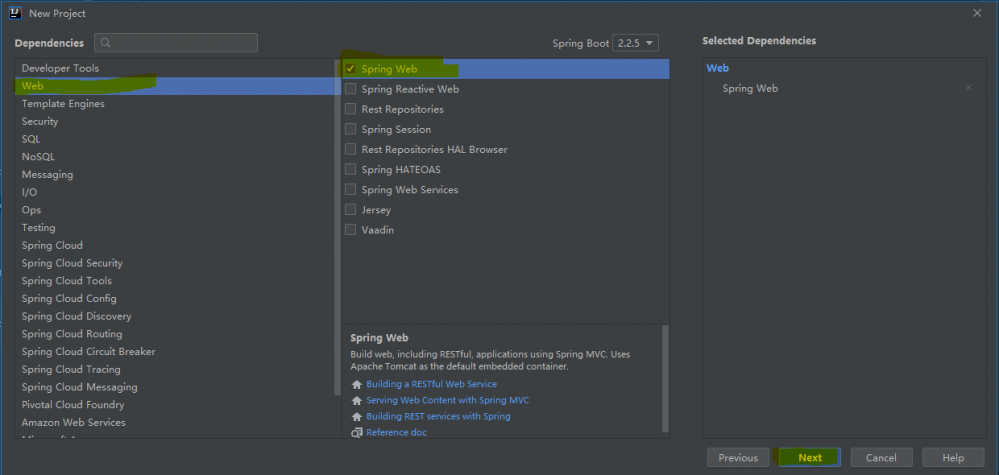Select Amazon Web Services category

(x=177, y=423)
